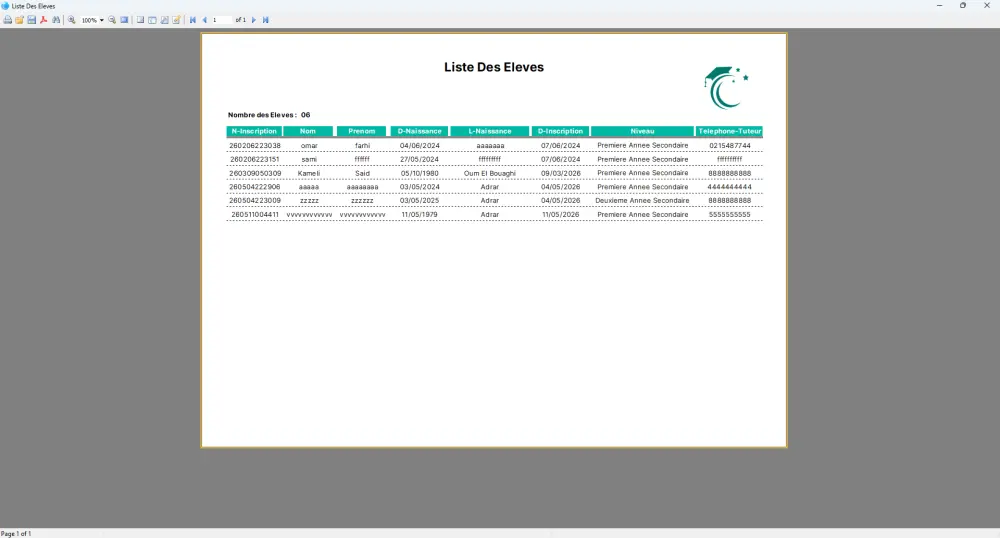Restore down the Liste Des Eleves window
Image resolution: width=1000 pixels, height=538 pixels.
click(963, 5)
